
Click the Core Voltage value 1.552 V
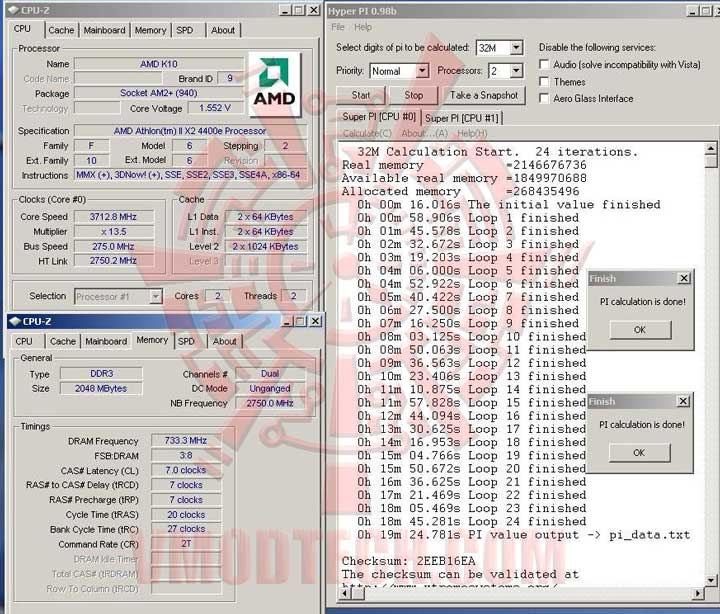tap(215, 108)
